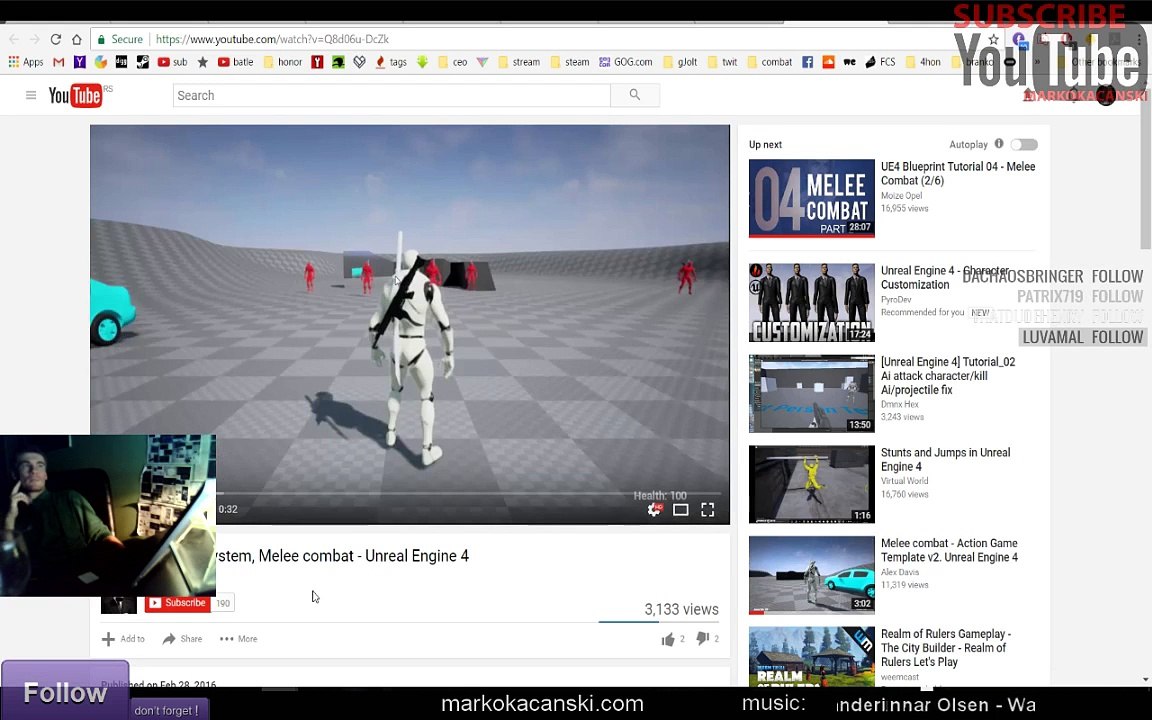Click the '3,133 views' count
The height and width of the screenshot is (720, 1152).
click(681, 609)
